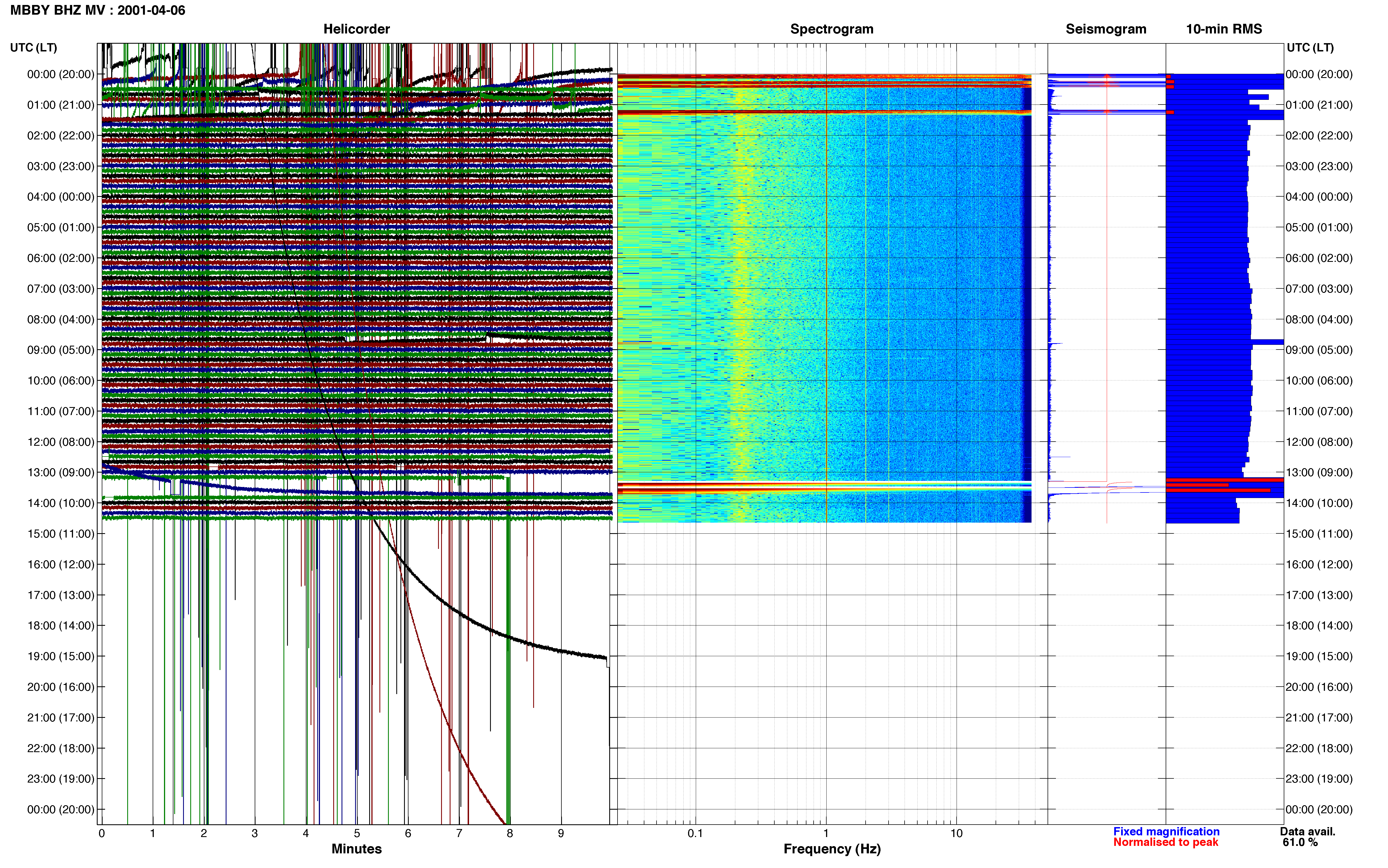Click the 'Minutes' x-axis label
This screenshot has width=1388, height=868.
point(356,848)
